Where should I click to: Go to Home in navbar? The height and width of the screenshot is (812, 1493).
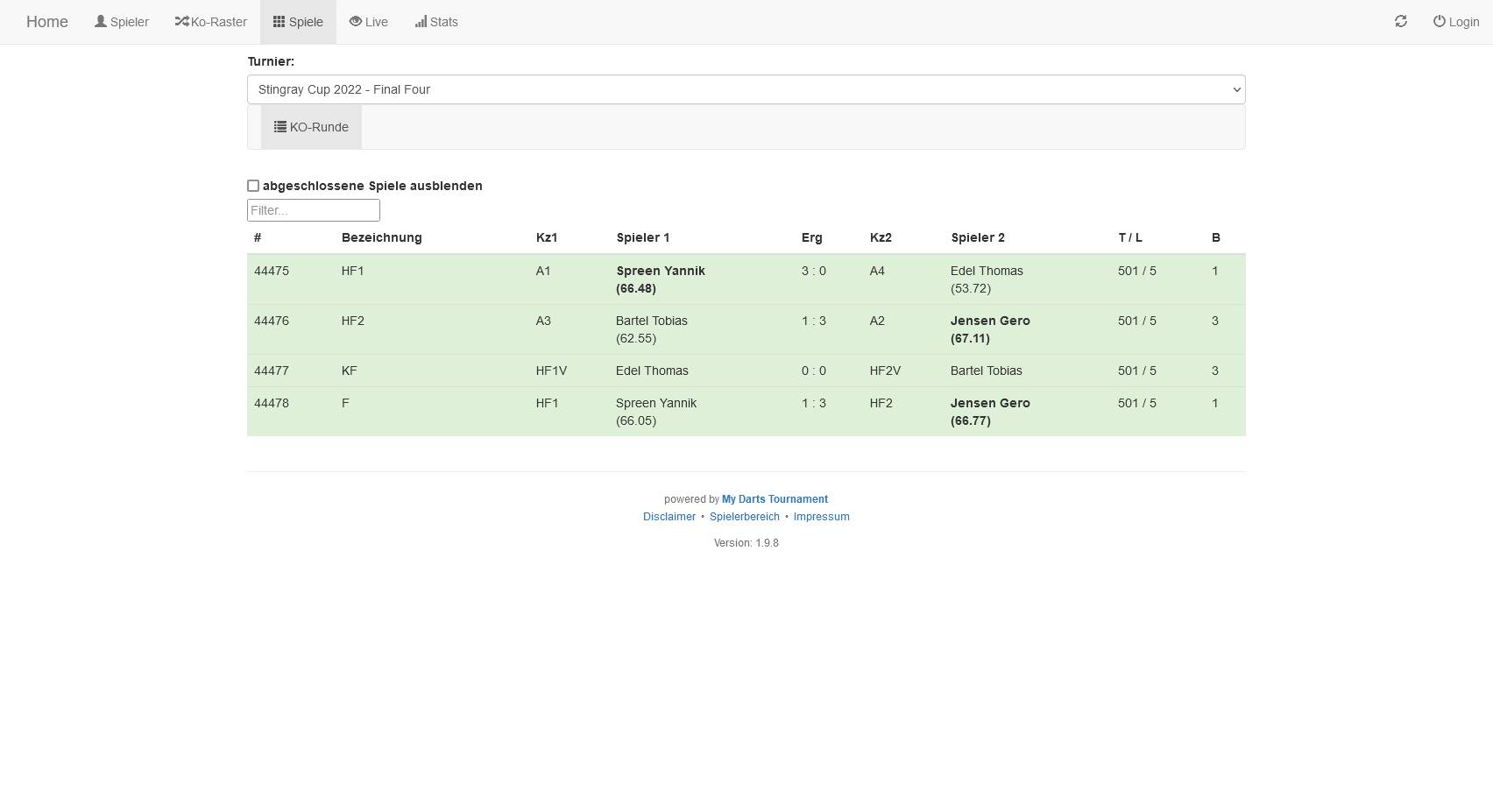(x=47, y=22)
